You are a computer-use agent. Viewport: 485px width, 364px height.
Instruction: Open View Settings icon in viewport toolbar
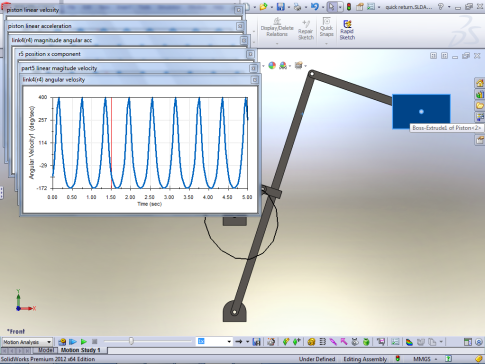(299, 66)
